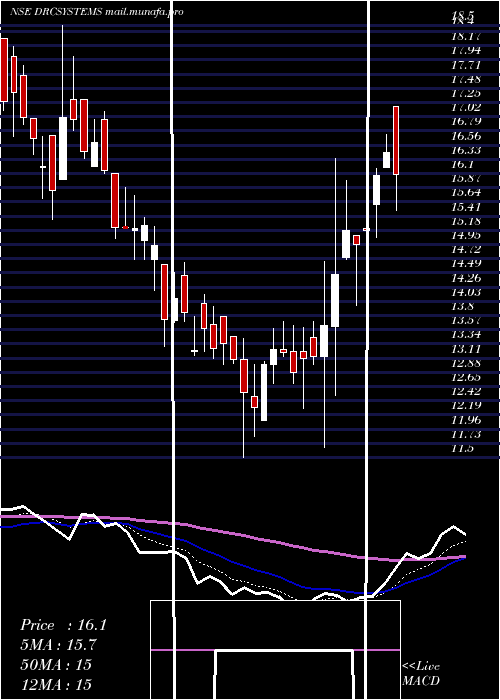Click the 16.79 price axis label
Screen dimensions: 500x700
[x=466, y=121]
